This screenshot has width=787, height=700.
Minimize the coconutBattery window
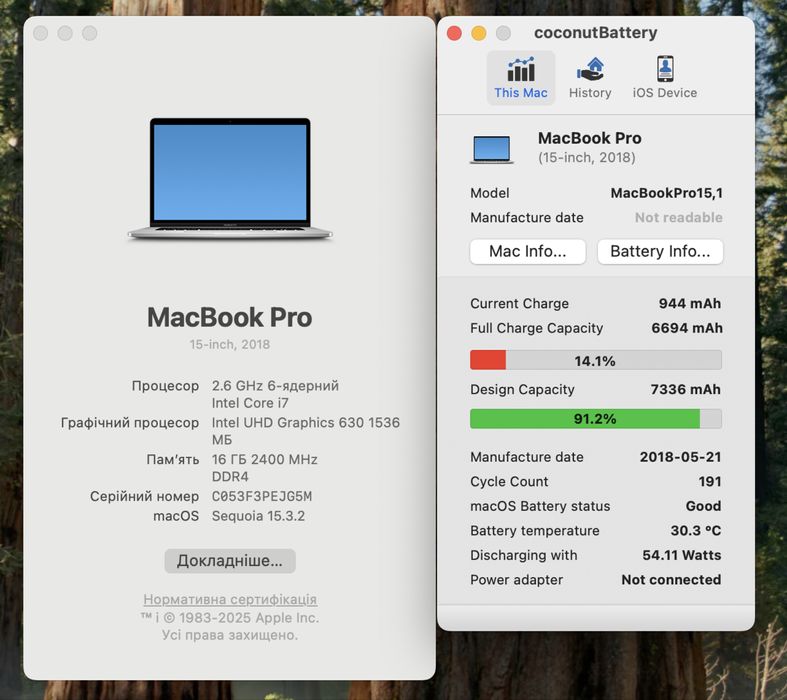click(479, 33)
